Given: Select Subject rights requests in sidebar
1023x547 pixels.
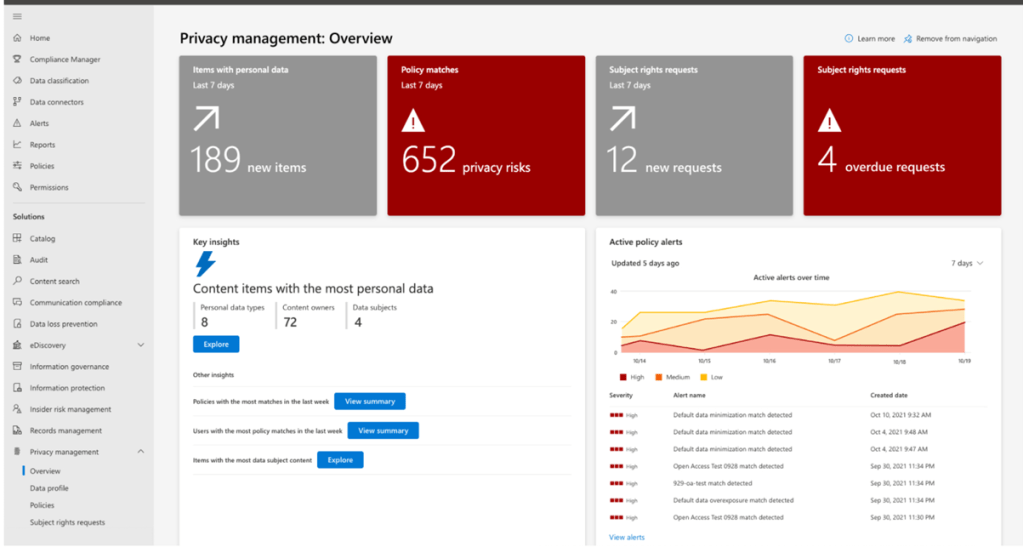Looking at the screenshot, I should 67,522.
